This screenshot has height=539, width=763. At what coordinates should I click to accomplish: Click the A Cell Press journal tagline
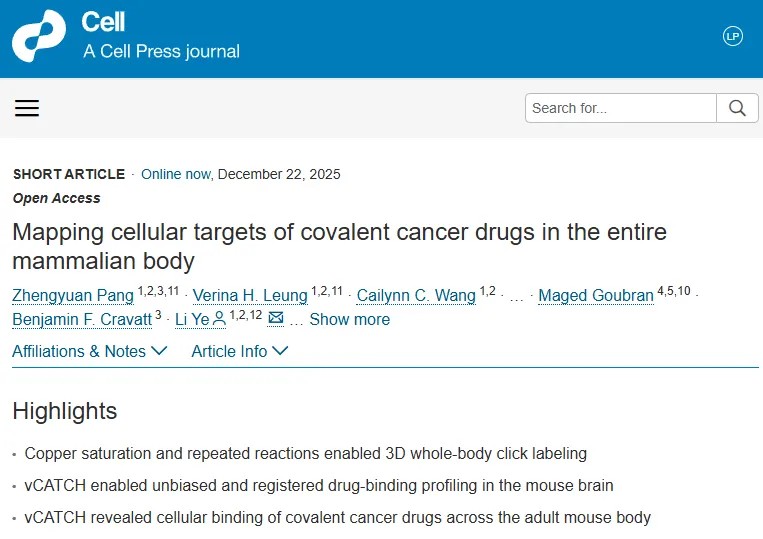tap(161, 51)
